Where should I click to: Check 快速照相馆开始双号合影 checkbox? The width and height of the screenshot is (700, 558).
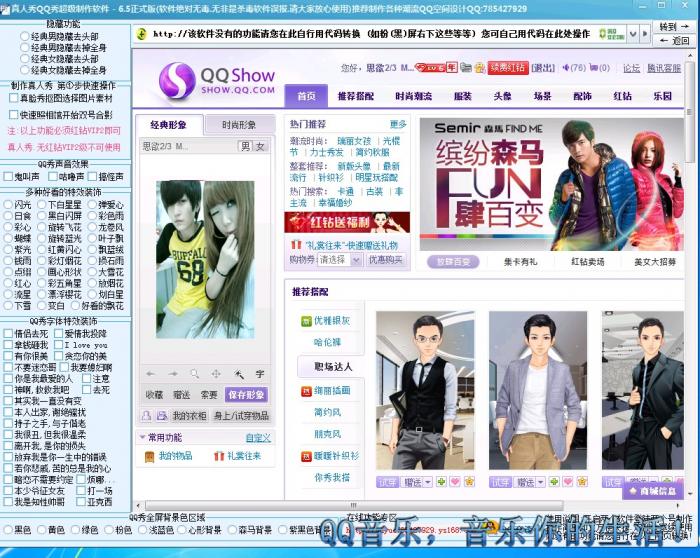(14, 115)
